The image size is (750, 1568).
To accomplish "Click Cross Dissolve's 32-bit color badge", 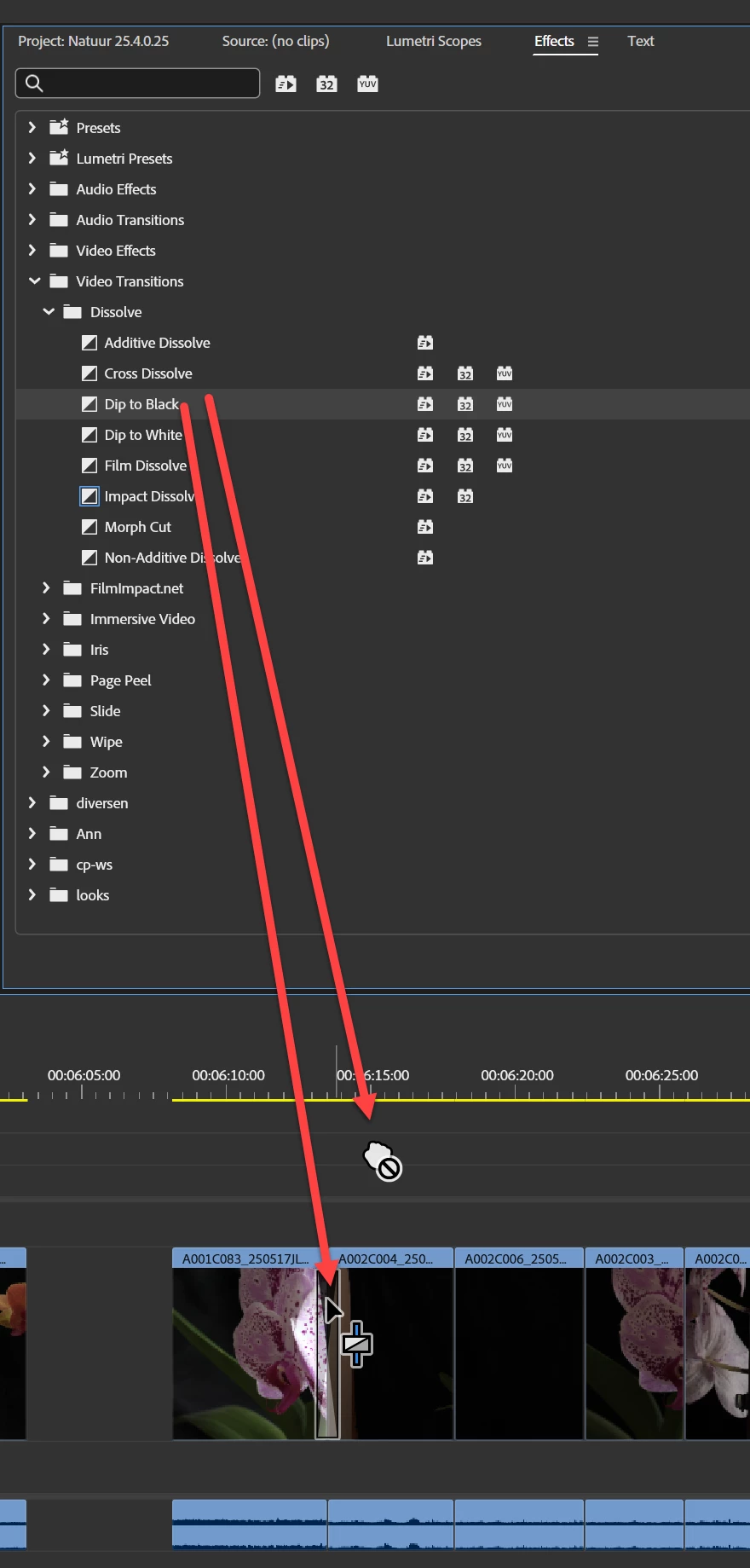I will coord(465,373).
